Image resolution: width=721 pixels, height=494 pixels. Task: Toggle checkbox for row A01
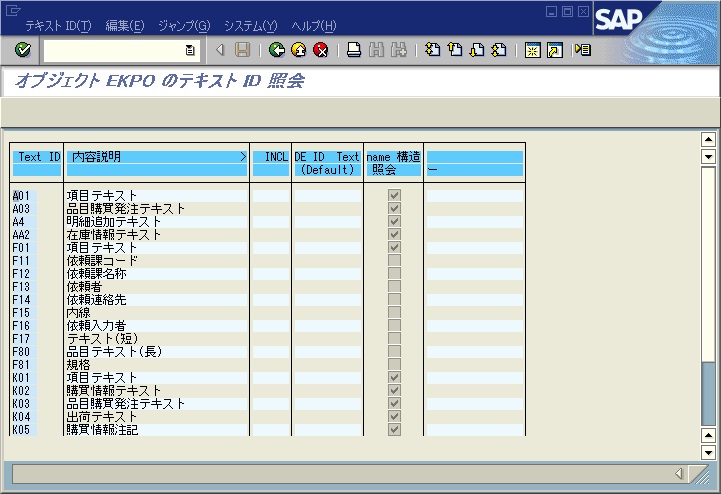click(394, 195)
